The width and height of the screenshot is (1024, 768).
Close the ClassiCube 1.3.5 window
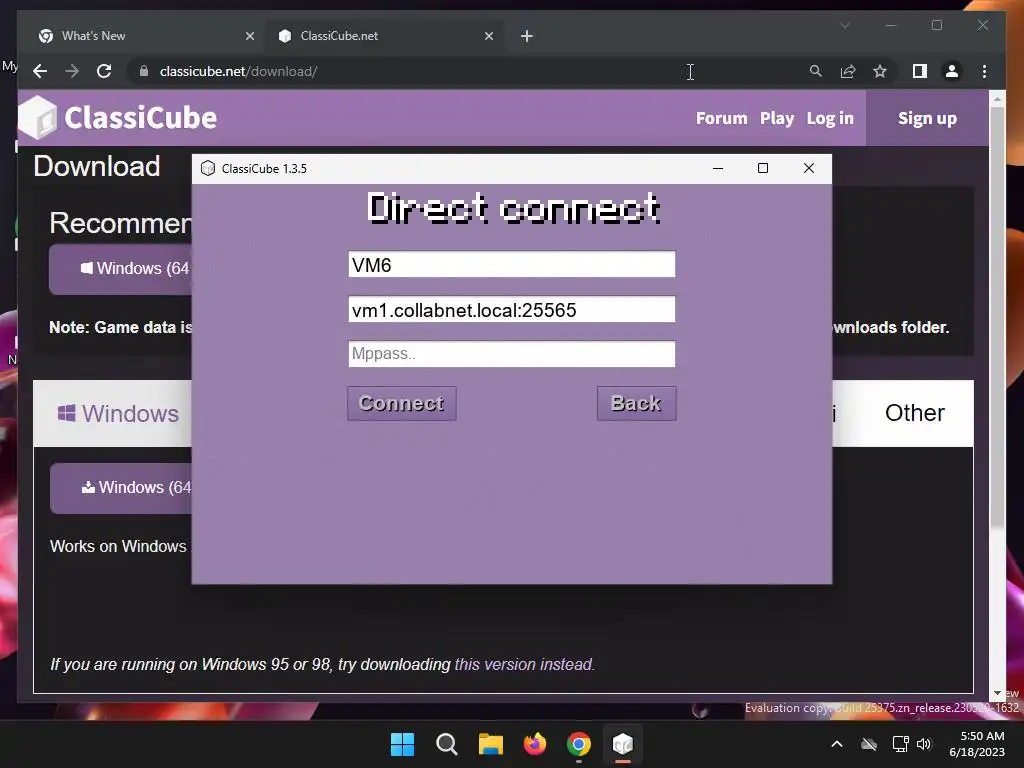[808, 168]
